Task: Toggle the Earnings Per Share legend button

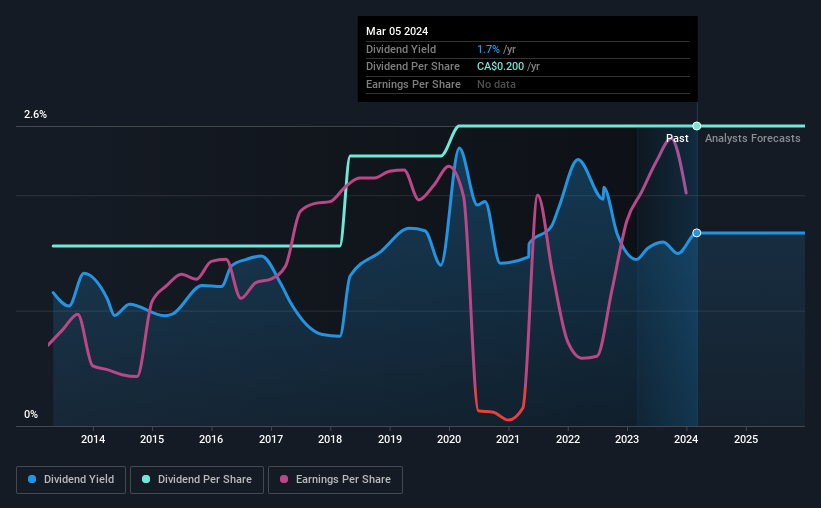Action: click(x=335, y=480)
